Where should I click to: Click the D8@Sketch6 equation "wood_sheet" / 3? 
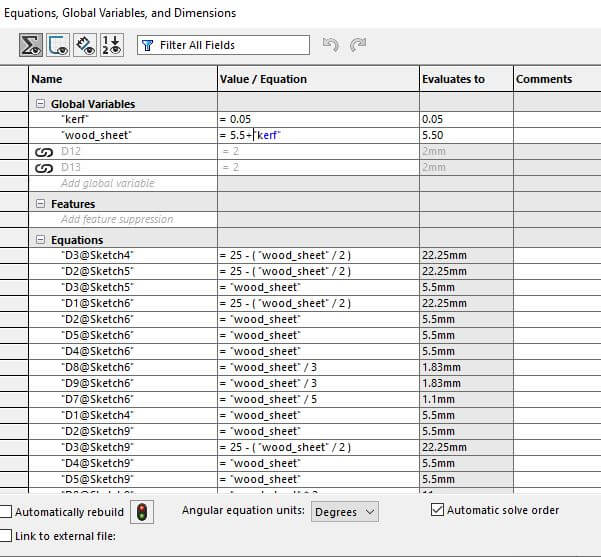[x=319, y=367]
